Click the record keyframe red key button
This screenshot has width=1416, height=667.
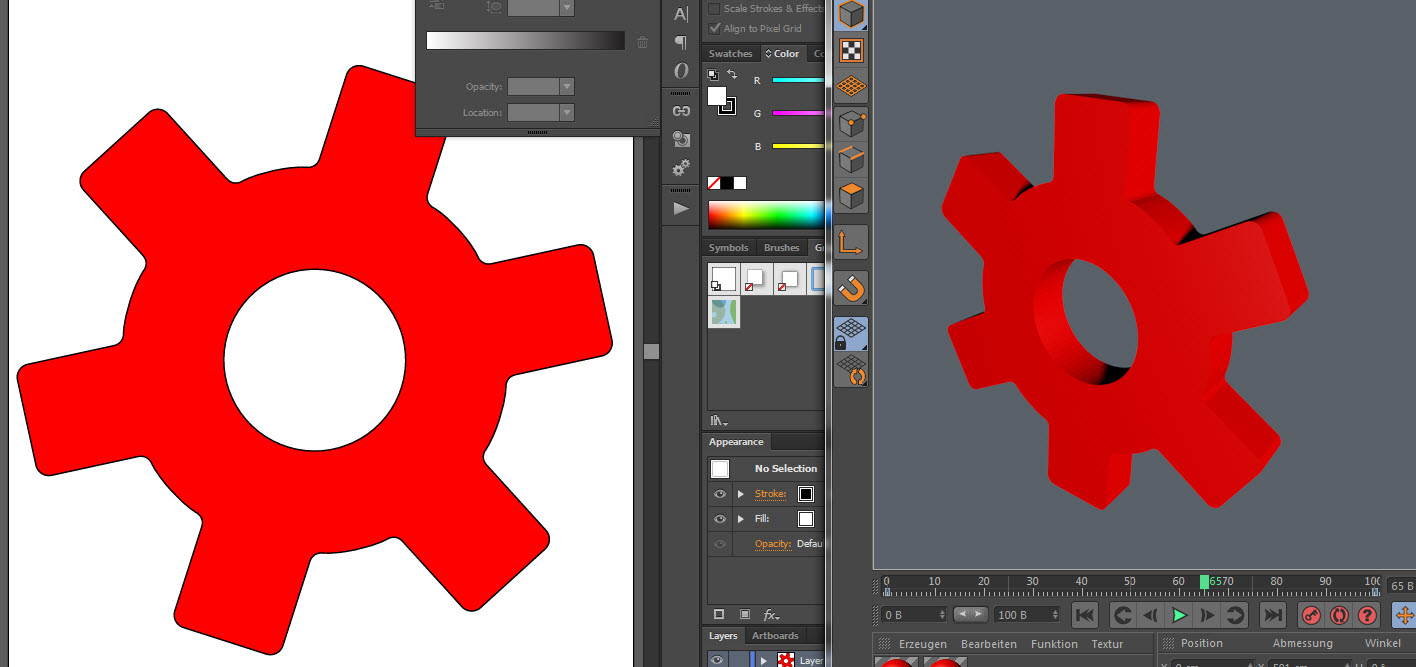pyautogui.click(x=1311, y=615)
